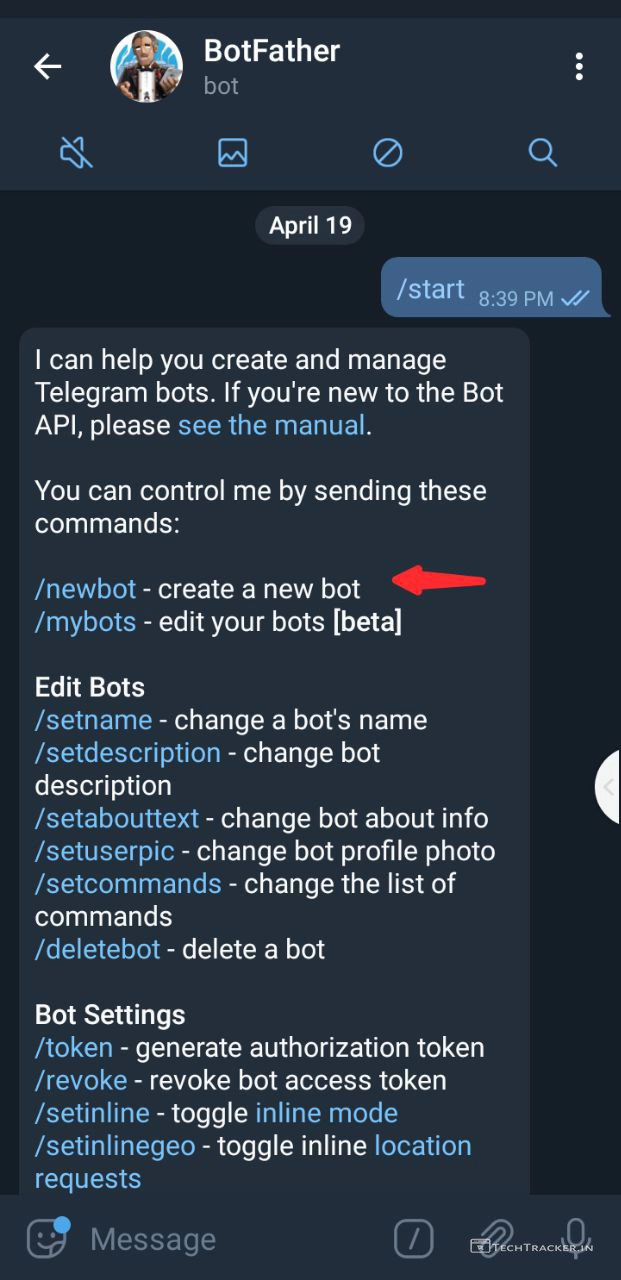Attach a file with paperclip

[x=493, y=1237]
